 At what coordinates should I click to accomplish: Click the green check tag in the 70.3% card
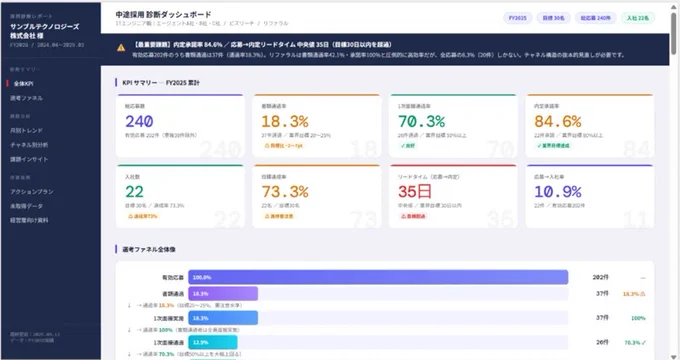(408, 146)
